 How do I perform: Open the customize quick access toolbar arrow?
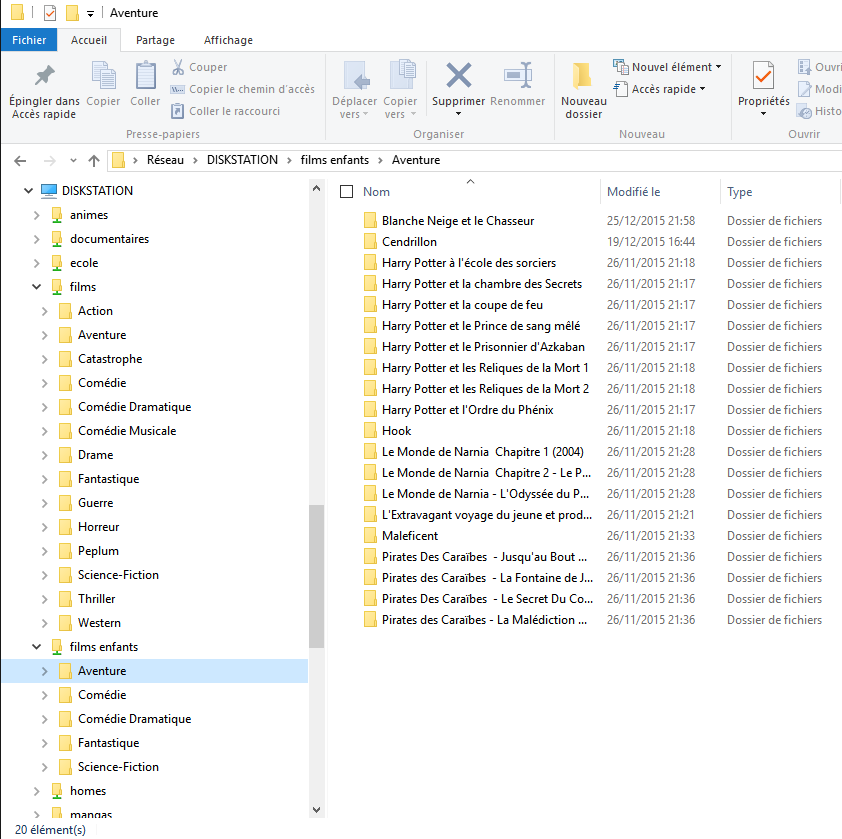pos(90,13)
